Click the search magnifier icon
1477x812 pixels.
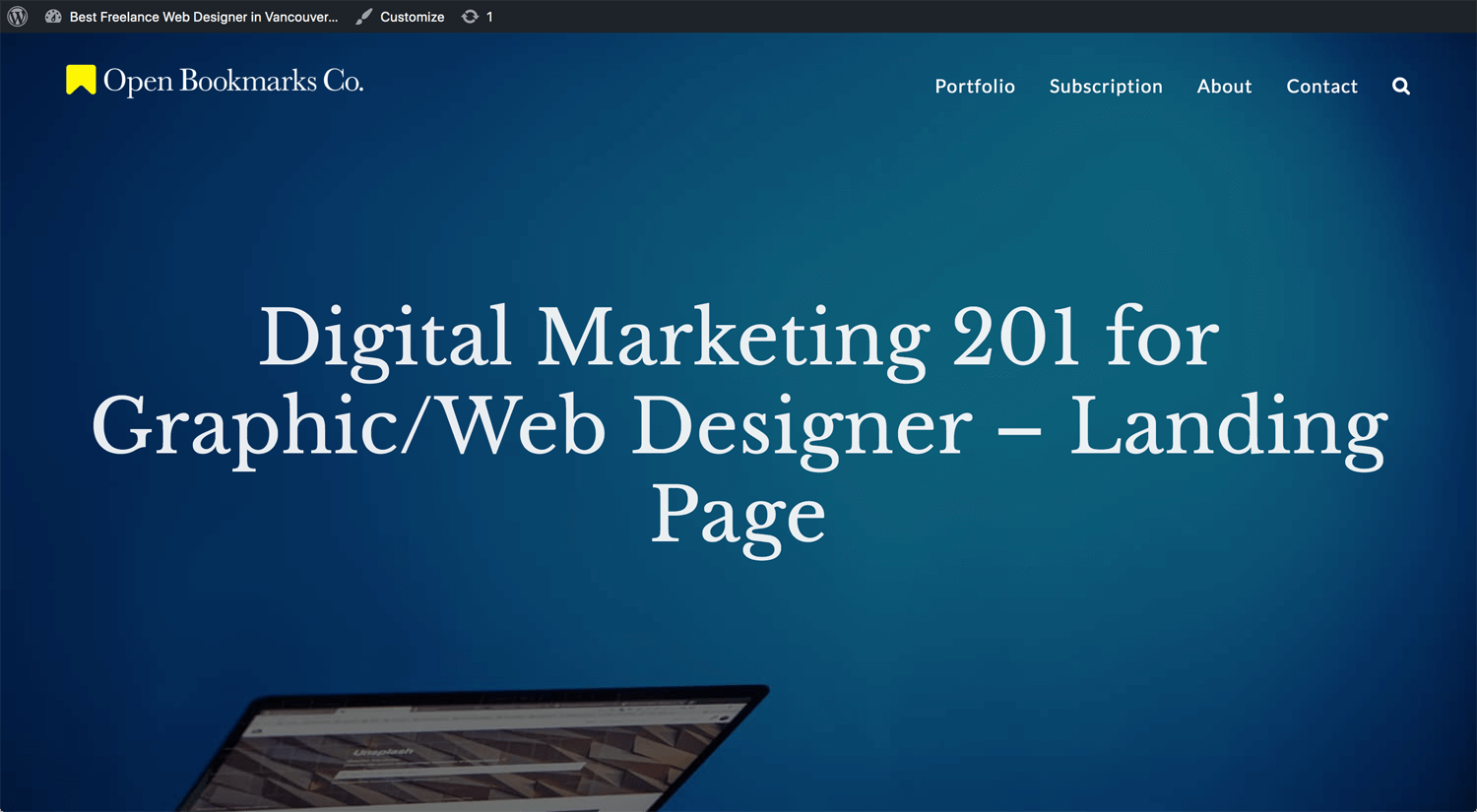click(1401, 87)
